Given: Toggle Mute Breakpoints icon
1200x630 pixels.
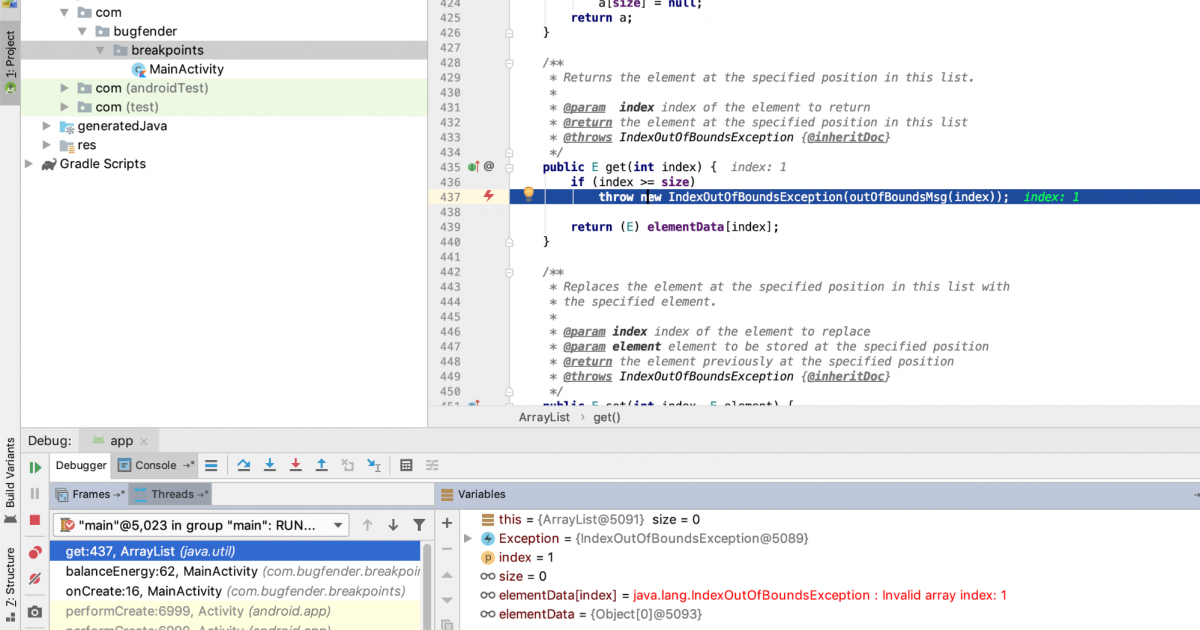Looking at the screenshot, I should [35, 579].
